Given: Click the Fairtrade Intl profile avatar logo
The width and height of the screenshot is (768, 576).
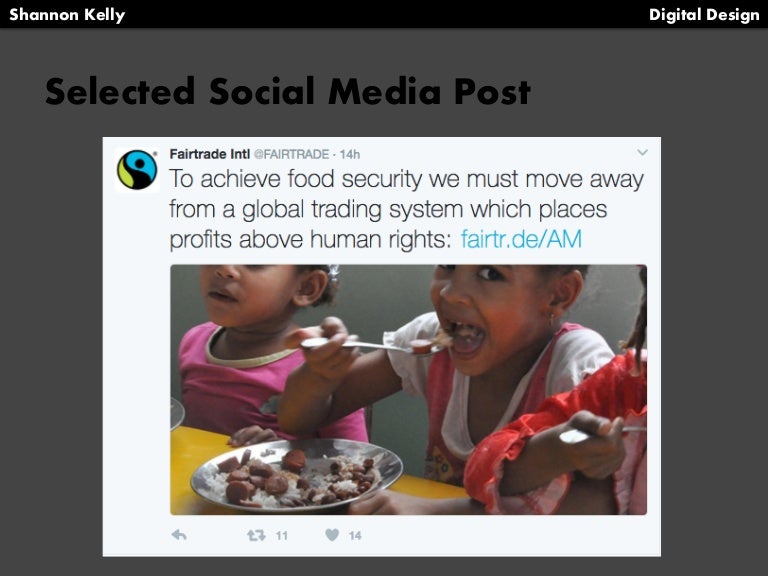Looking at the screenshot, I should [137, 169].
